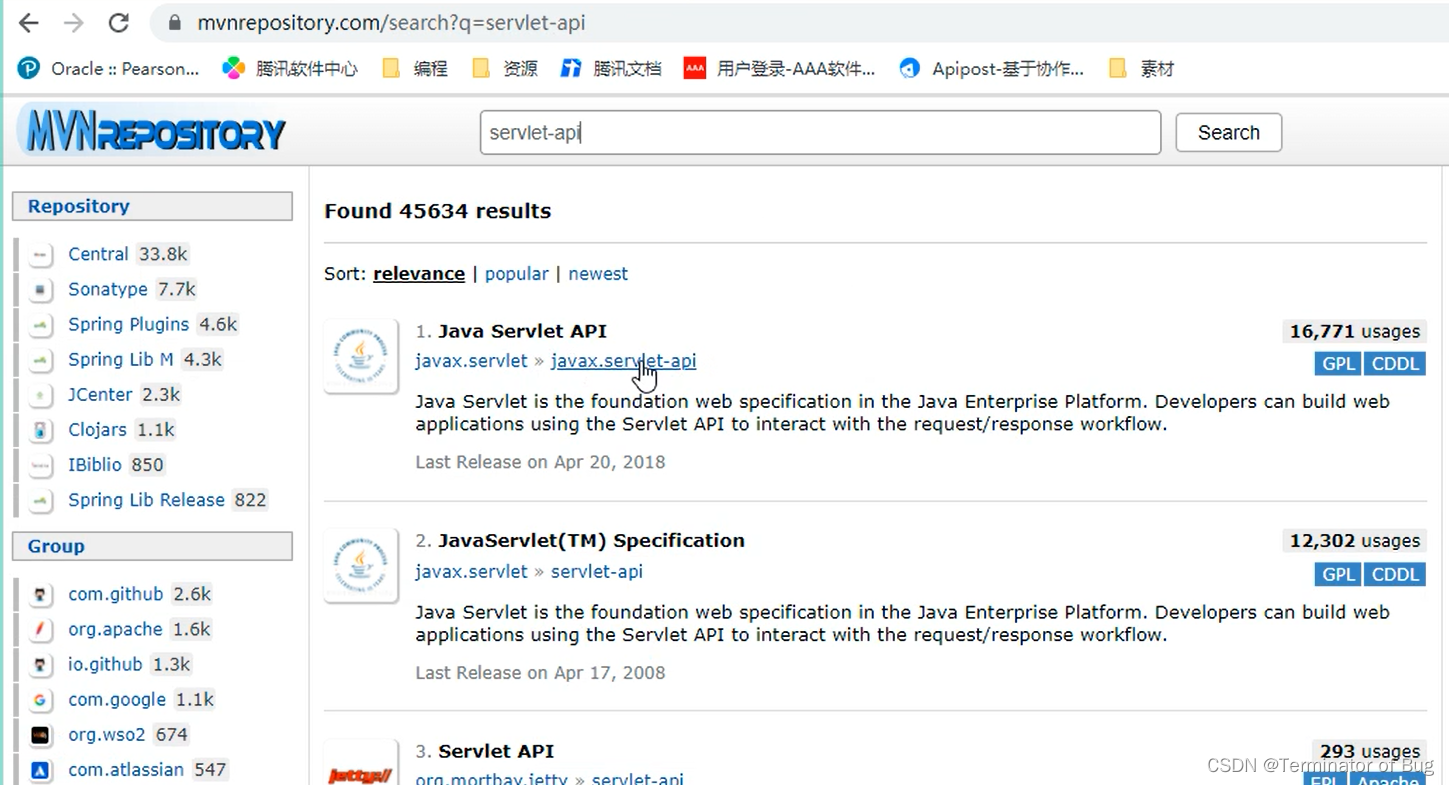Open the 编程 bookmarks folder
The image size is (1449, 785).
click(415, 68)
